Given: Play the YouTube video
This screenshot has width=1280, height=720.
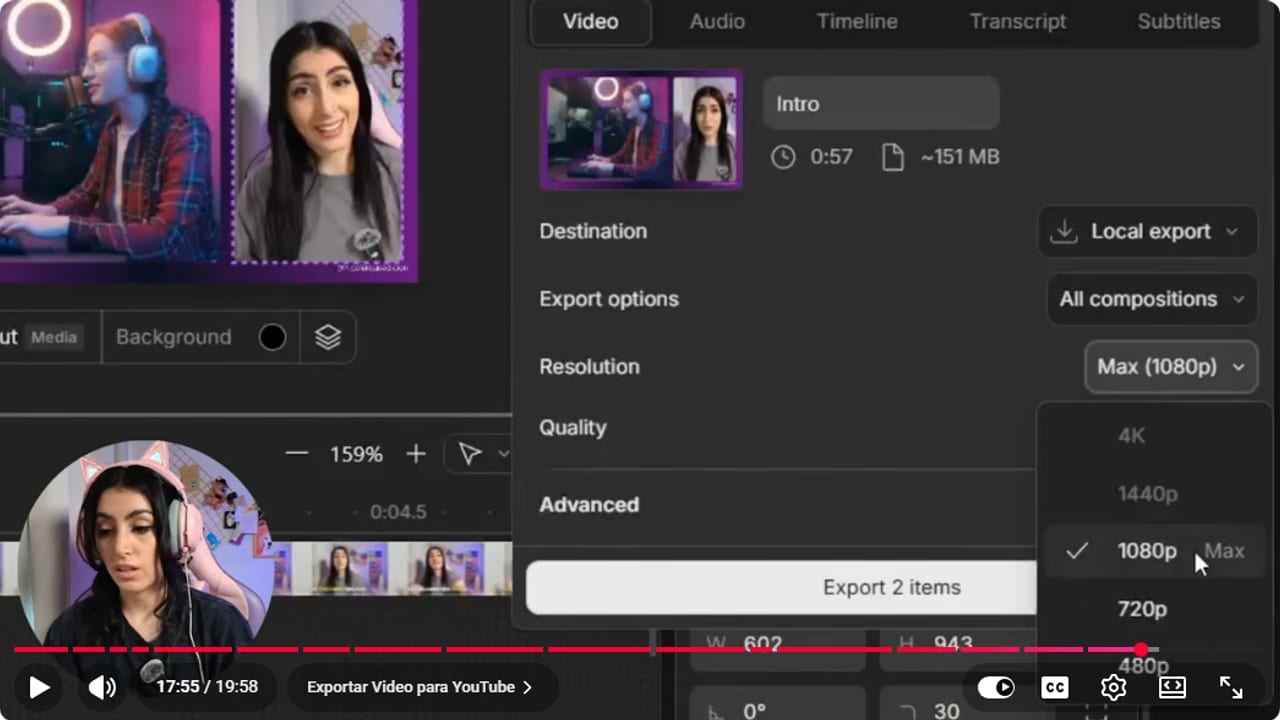Looking at the screenshot, I should coord(39,687).
